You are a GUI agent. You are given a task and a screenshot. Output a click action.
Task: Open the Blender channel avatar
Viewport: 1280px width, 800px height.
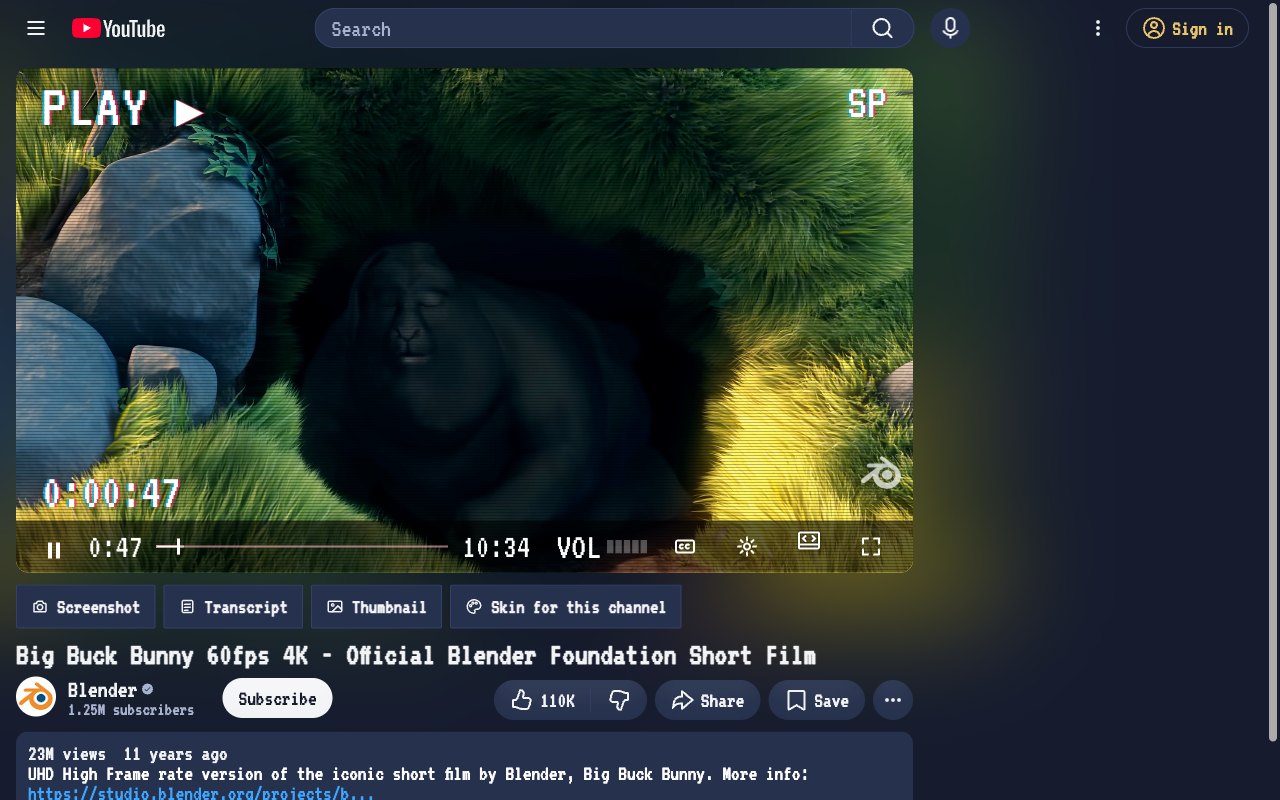[x=36, y=697]
